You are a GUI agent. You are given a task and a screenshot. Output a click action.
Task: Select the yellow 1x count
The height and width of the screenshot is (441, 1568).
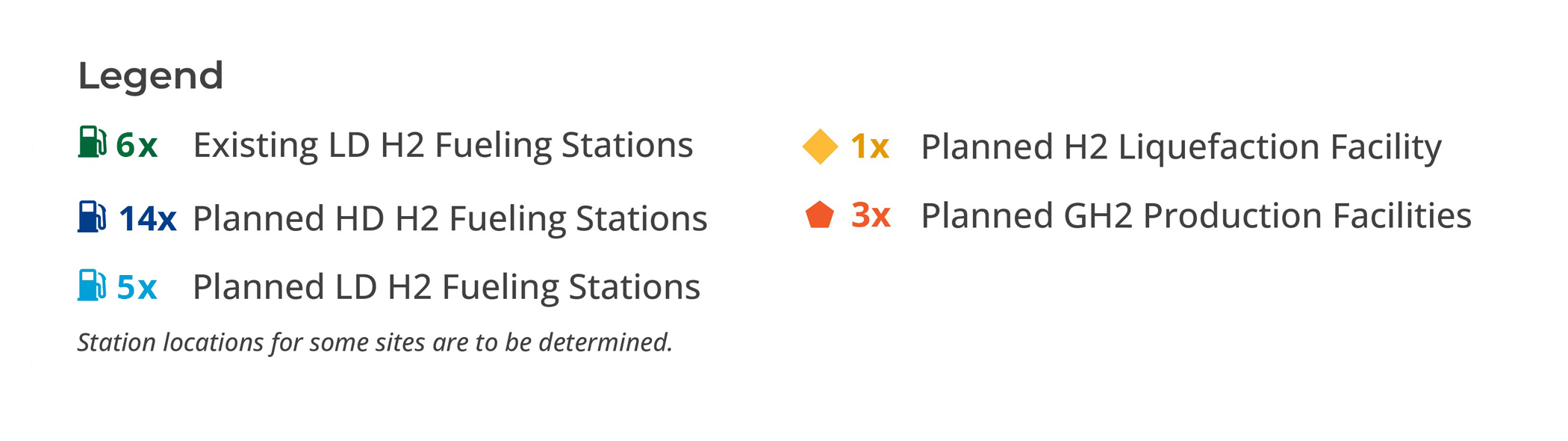870,147
